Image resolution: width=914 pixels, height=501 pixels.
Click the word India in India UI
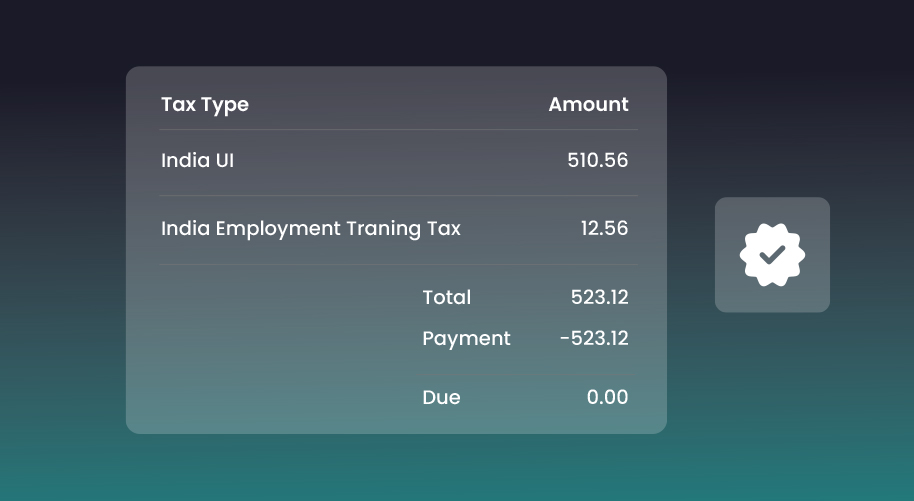click(183, 160)
